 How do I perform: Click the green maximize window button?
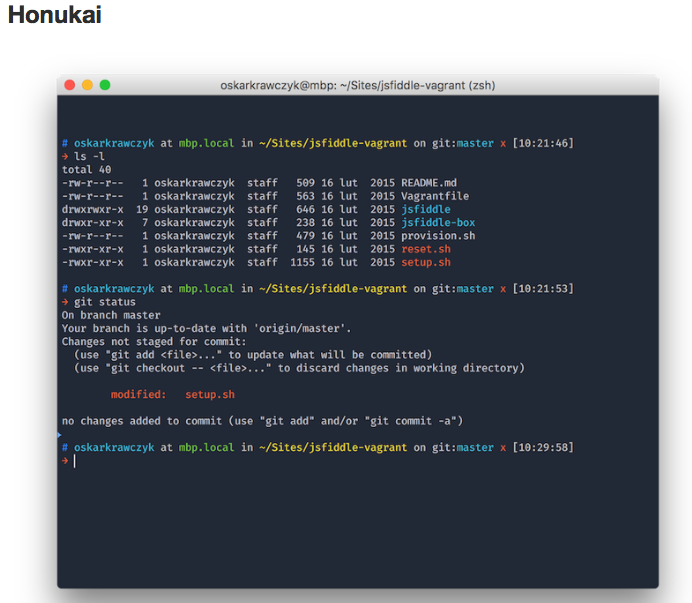coord(104,85)
